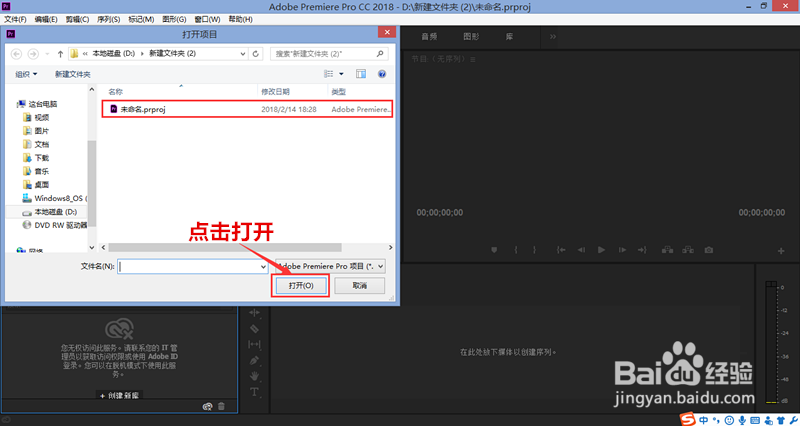
Task: Click the view mode icon in Open dialog
Action: pyautogui.click(x=329, y=74)
